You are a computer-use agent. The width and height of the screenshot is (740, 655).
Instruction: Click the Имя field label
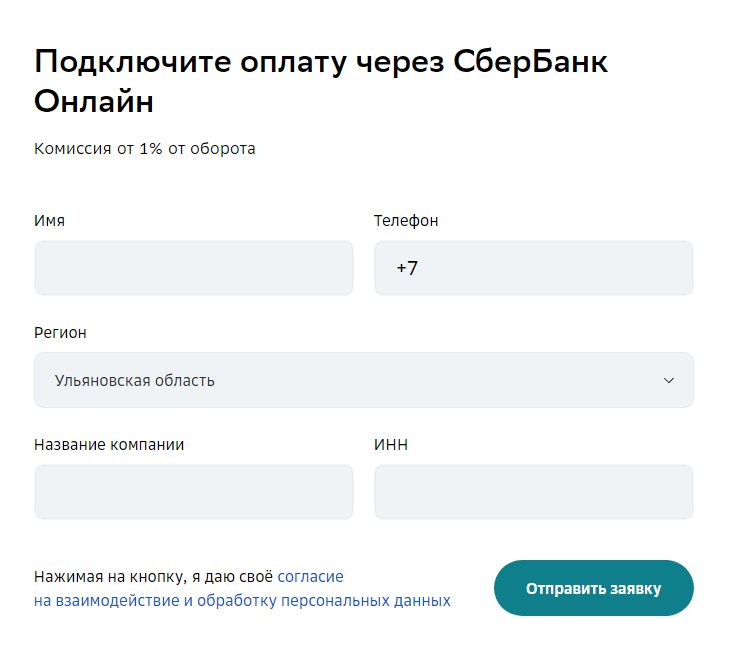pyautogui.click(x=49, y=221)
